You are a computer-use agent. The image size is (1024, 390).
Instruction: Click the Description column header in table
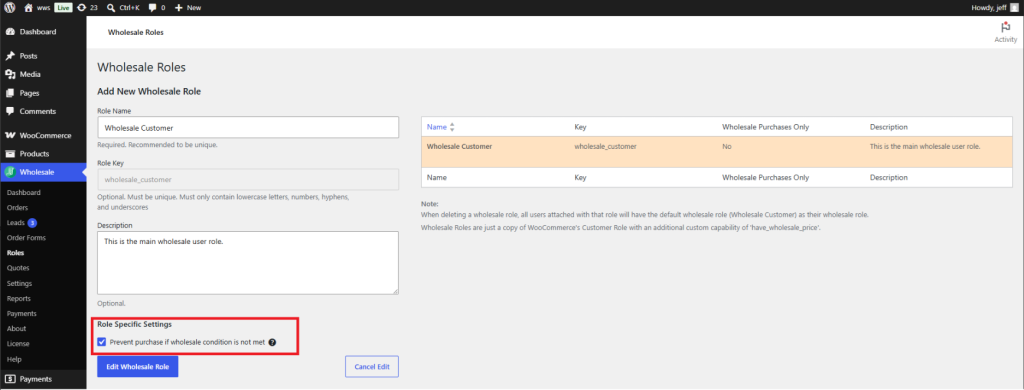tap(889, 127)
